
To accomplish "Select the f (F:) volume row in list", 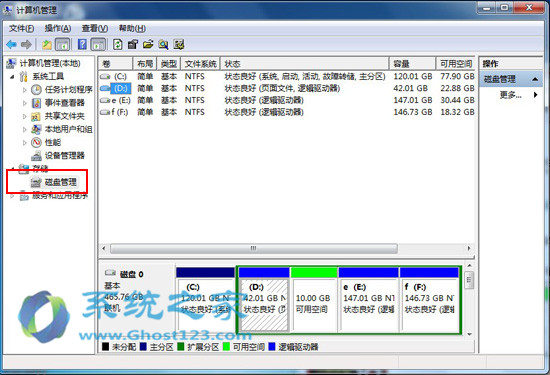I will [287, 112].
